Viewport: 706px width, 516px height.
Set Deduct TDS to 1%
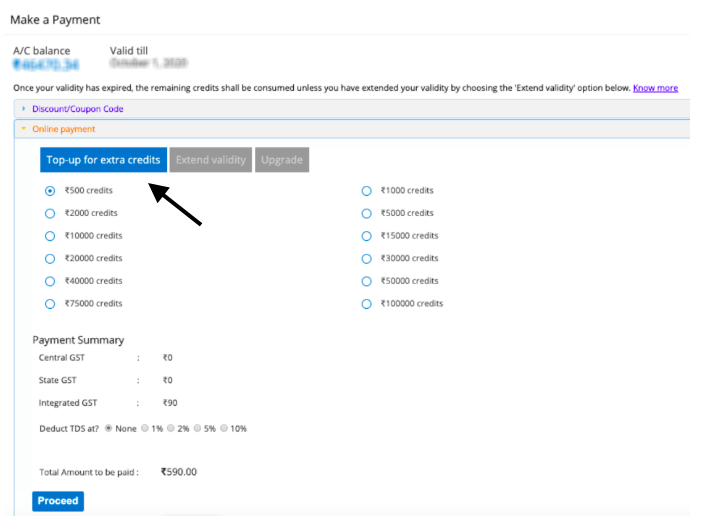coord(145,428)
